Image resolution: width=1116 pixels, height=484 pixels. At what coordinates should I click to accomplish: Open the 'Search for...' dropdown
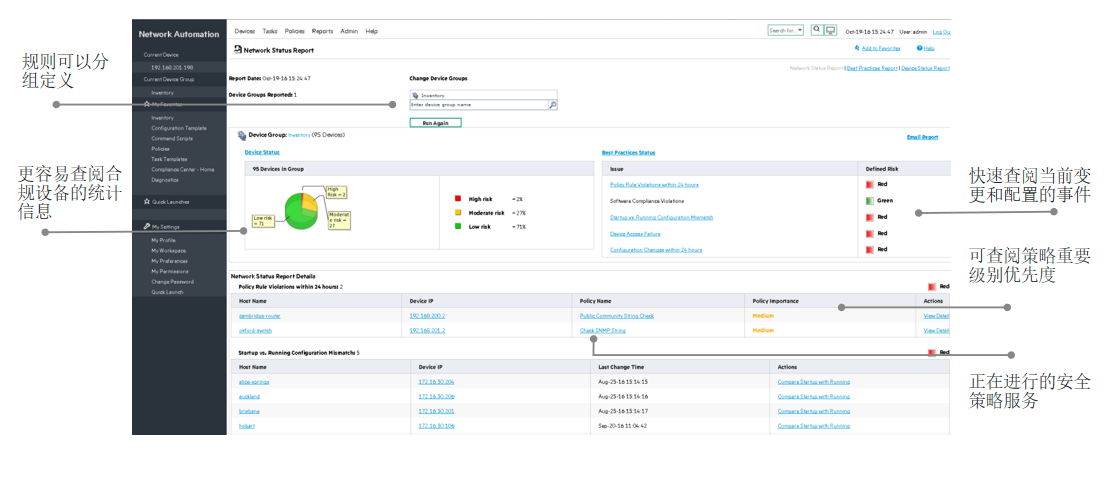(786, 31)
